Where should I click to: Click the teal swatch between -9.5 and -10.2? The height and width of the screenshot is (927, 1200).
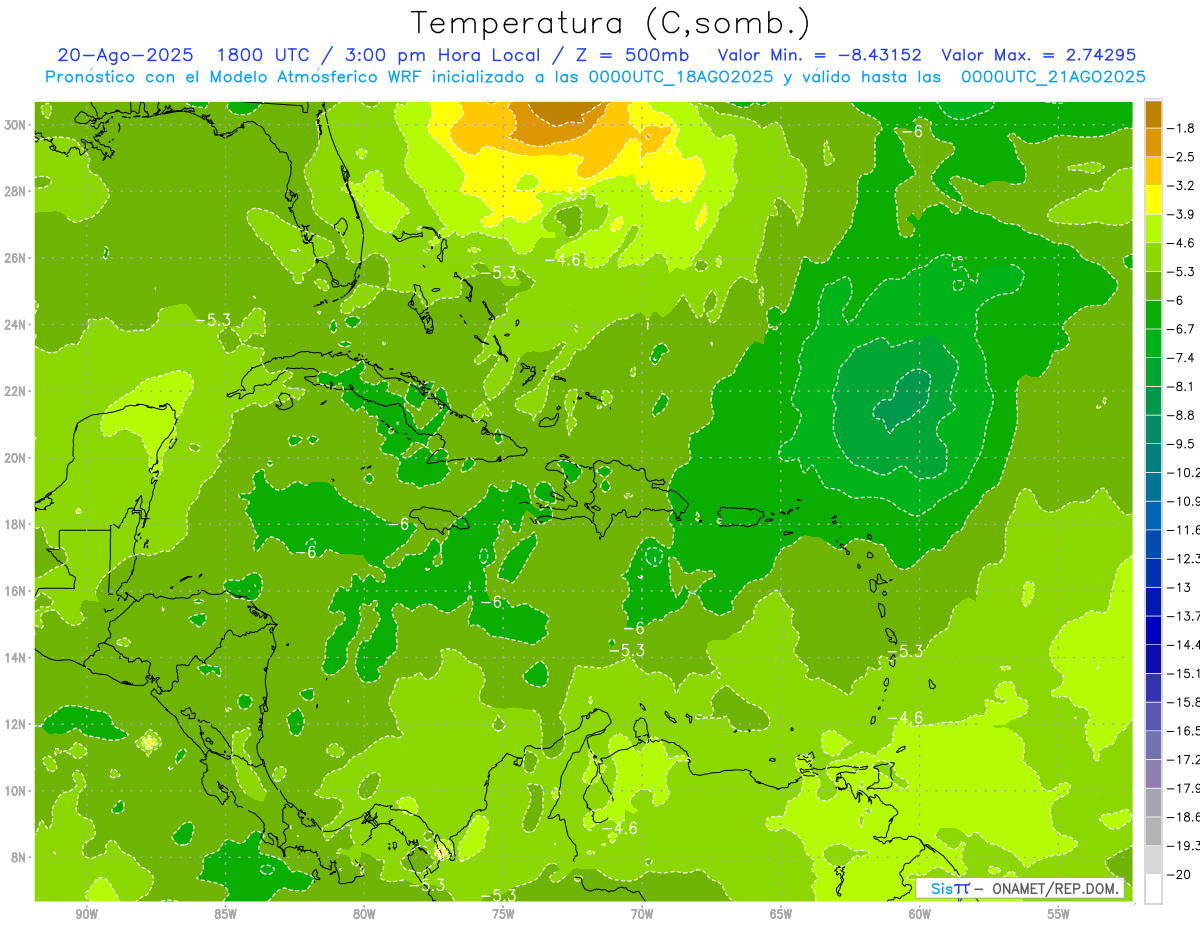coord(1153,458)
